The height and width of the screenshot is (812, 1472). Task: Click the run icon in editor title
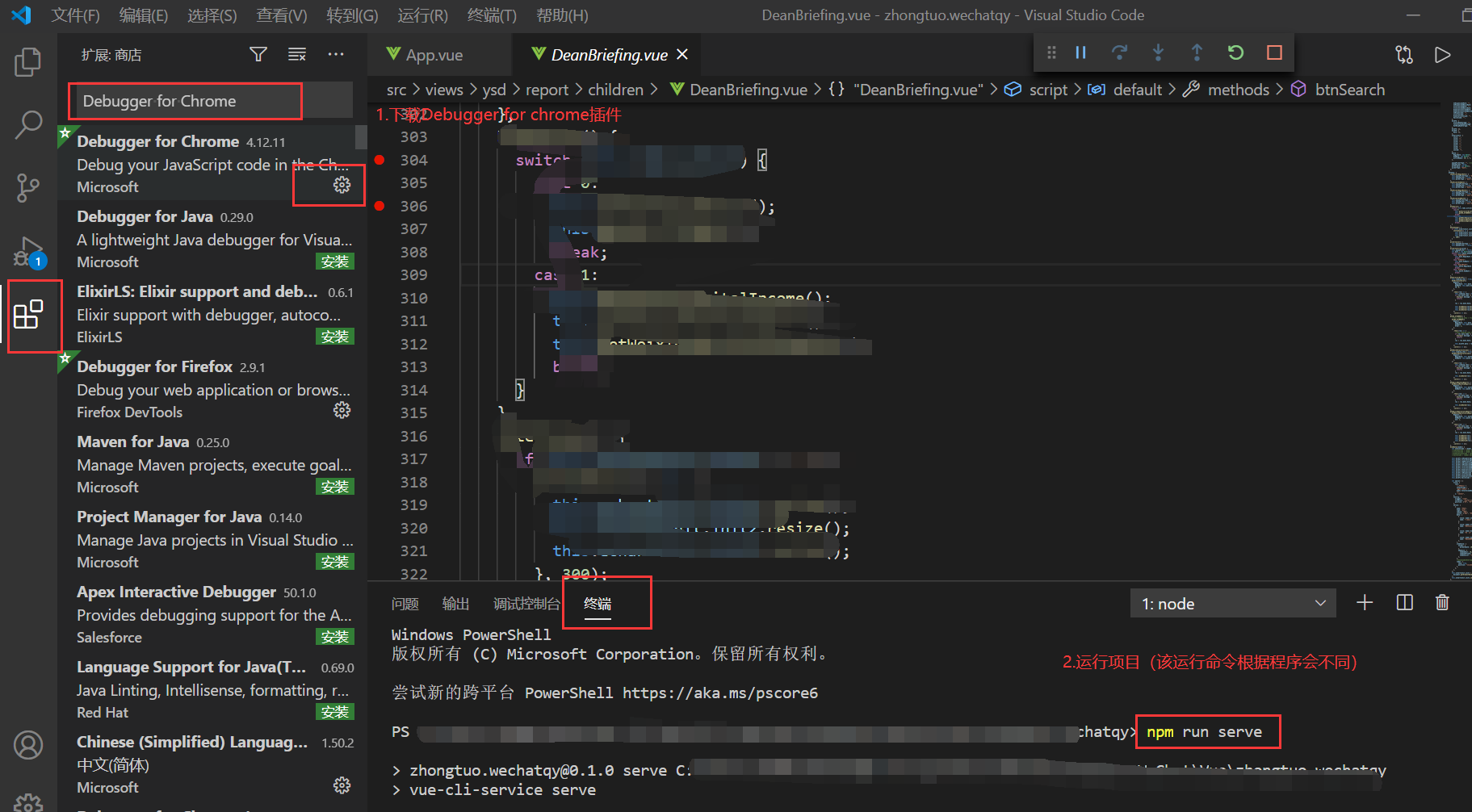pos(1442,54)
